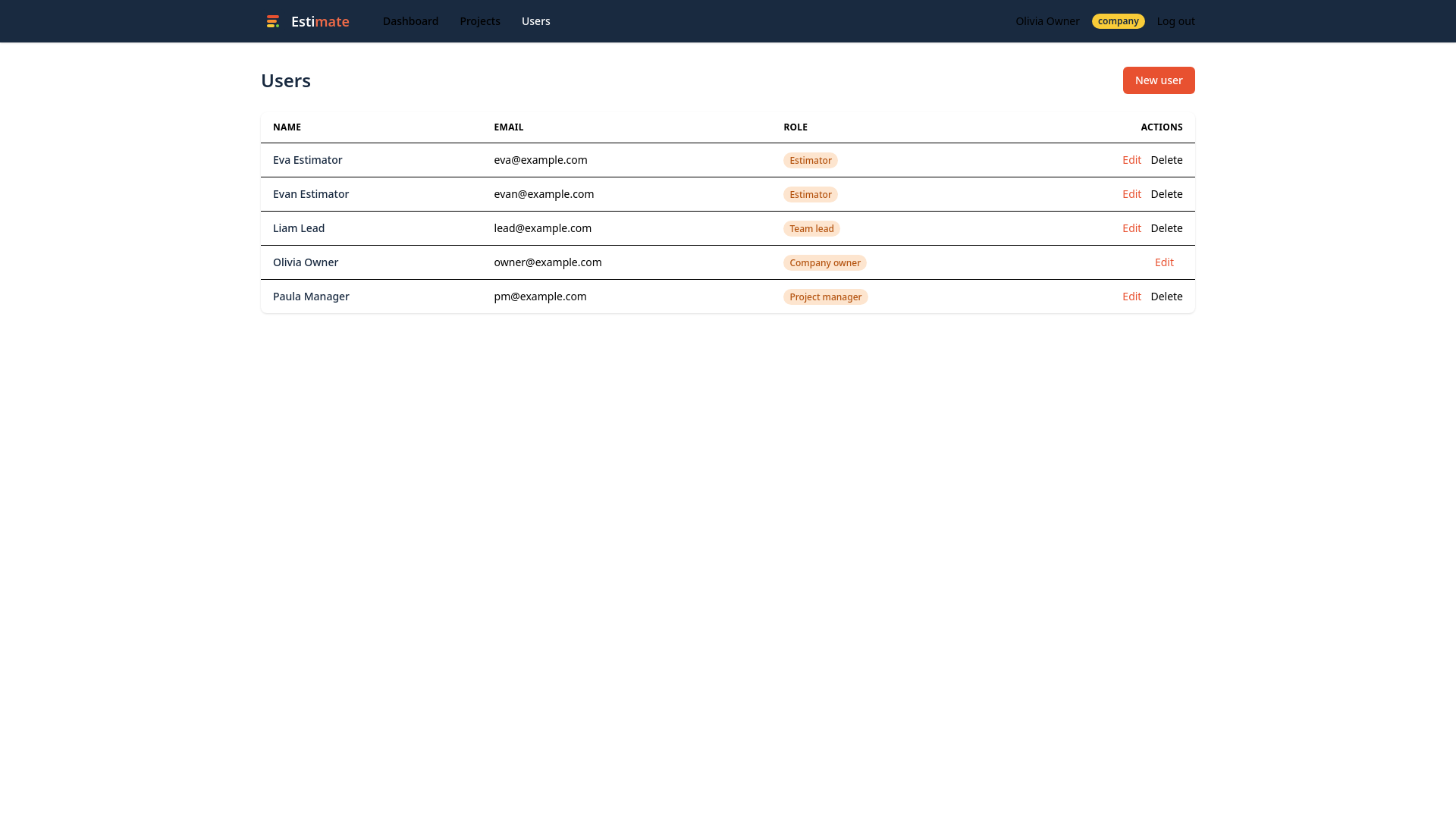The image size is (1456, 819).
Task: Click the eva@example.com email cell
Action: [541, 160]
